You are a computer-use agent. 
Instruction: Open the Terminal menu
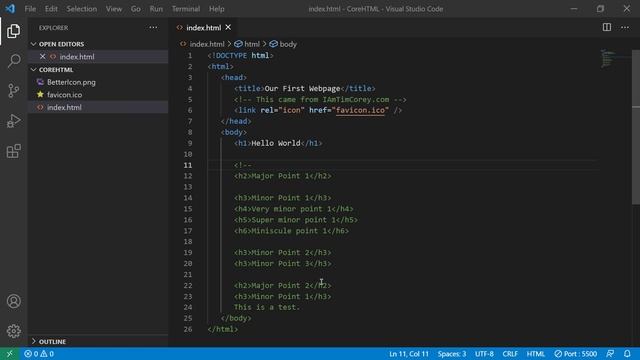coord(186,9)
